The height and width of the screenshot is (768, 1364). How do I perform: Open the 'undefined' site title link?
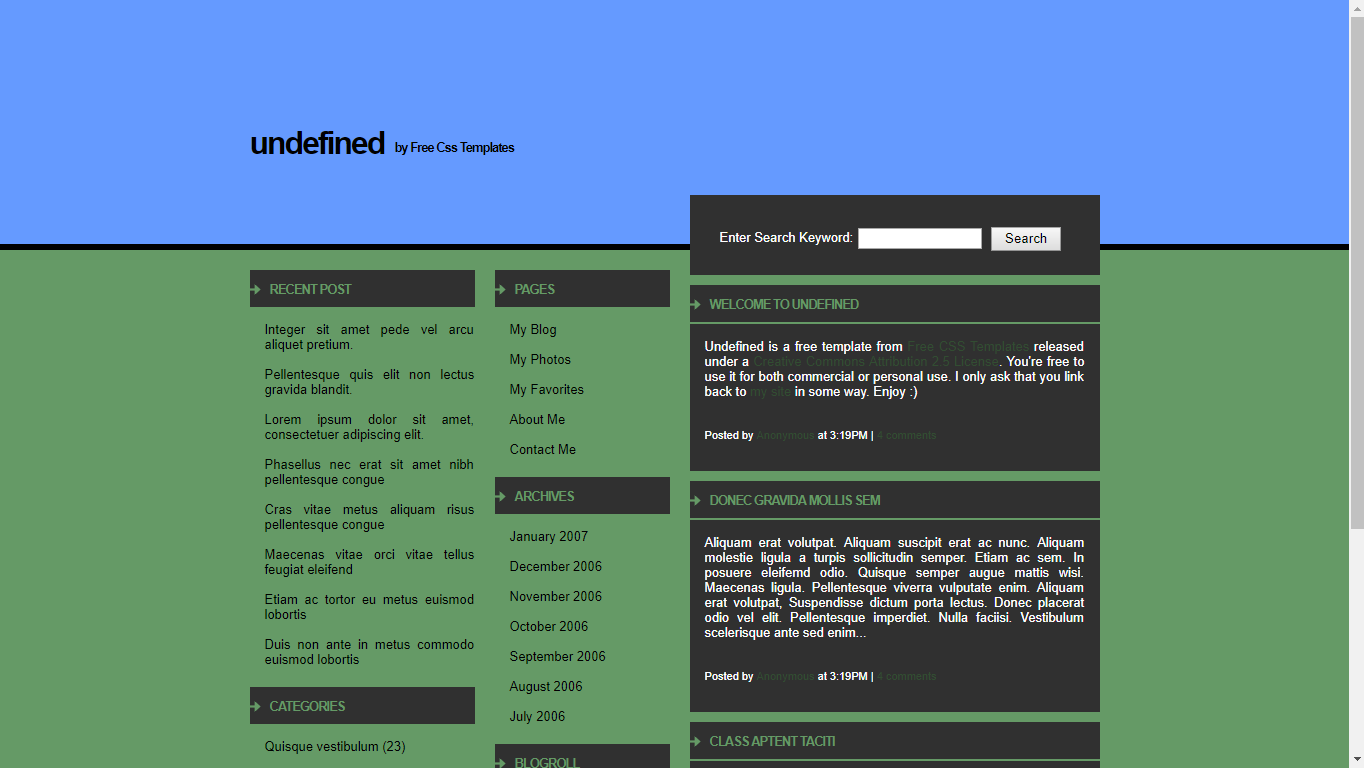(317, 144)
